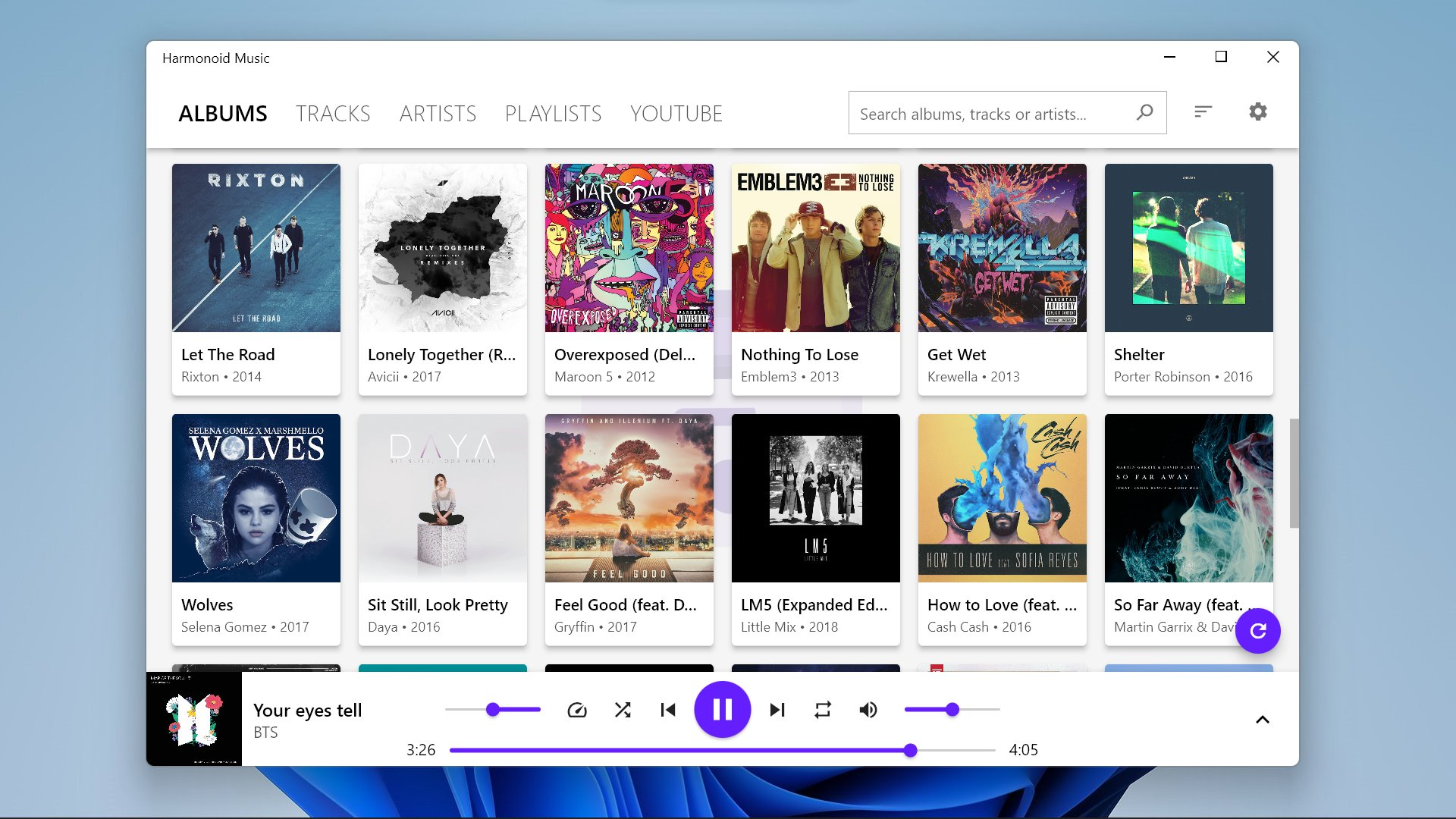
Task: Click the album grid vertical scrollbar
Action: [x=1294, y=473]
